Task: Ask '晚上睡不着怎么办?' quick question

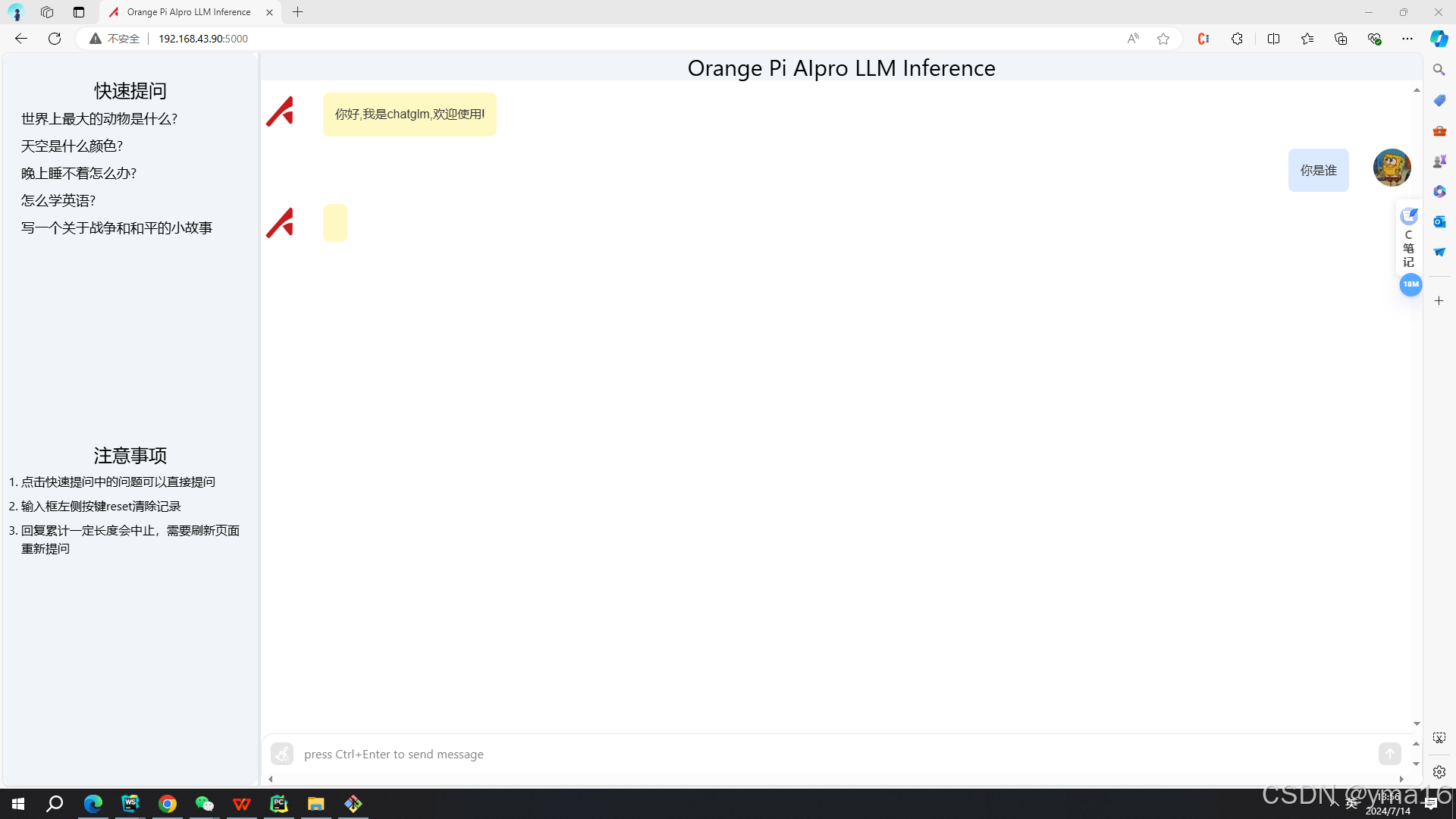Action: click(x=79, y=173)
